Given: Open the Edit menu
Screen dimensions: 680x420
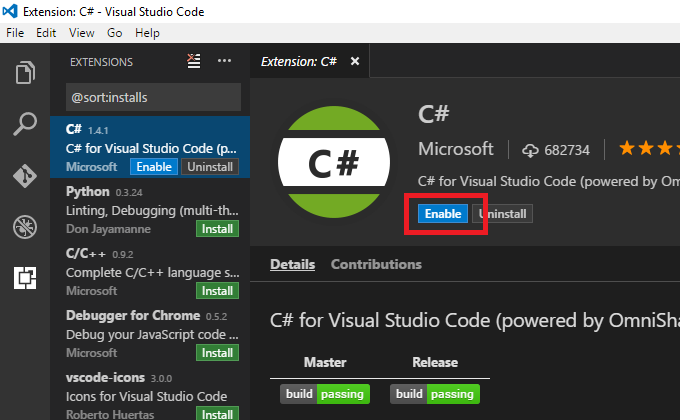Looking at the screenshot, I should click(x=46, y=33).
